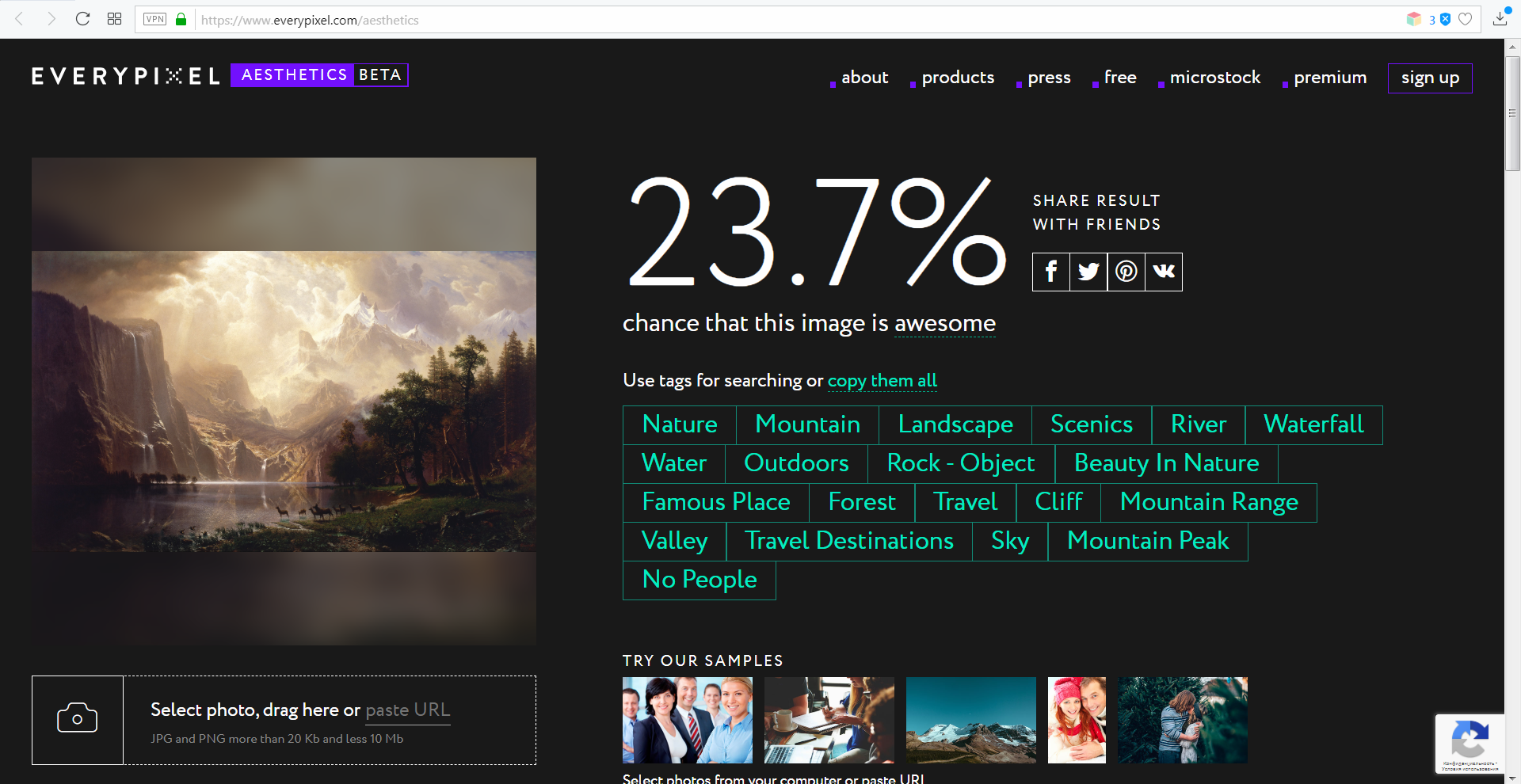Screen dimensions: 1521x784
Task: Open the ad blocker shield icon
Action: click(1445, 19)
